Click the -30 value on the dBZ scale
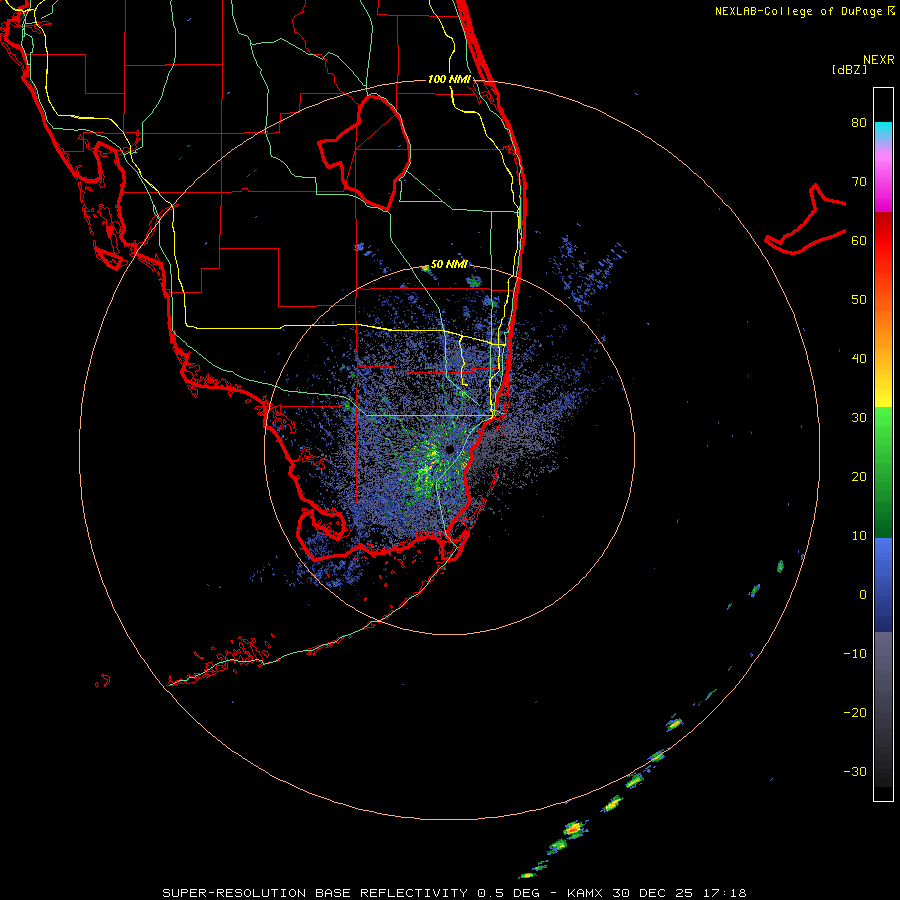The image size is (900, 900). click(855, 772)
